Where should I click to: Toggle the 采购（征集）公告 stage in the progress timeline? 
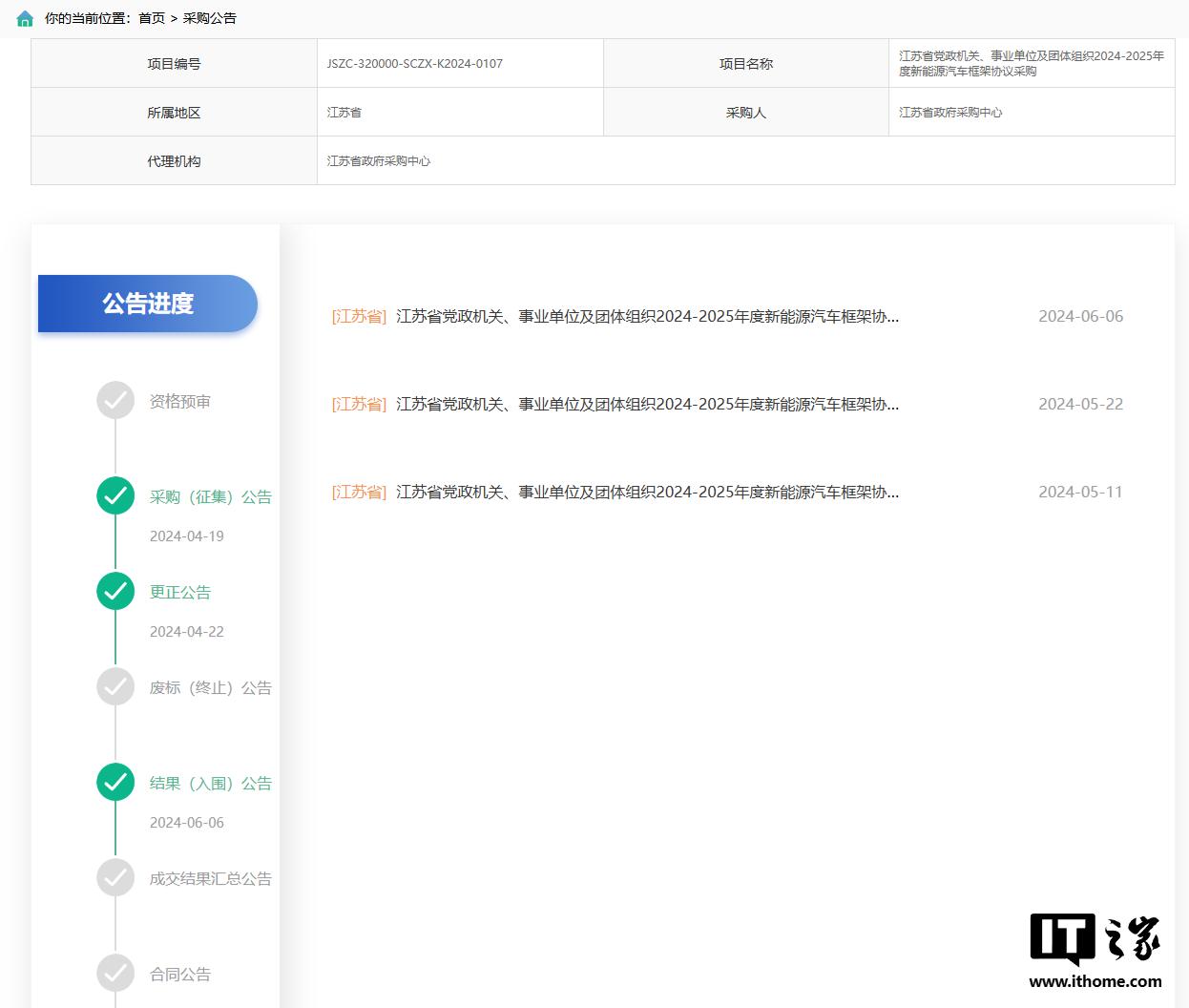(x=212, y=496)
